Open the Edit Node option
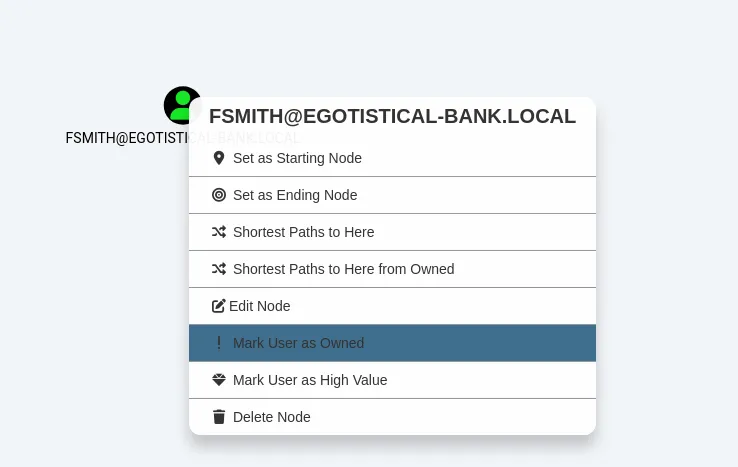 tap(260, 306)
